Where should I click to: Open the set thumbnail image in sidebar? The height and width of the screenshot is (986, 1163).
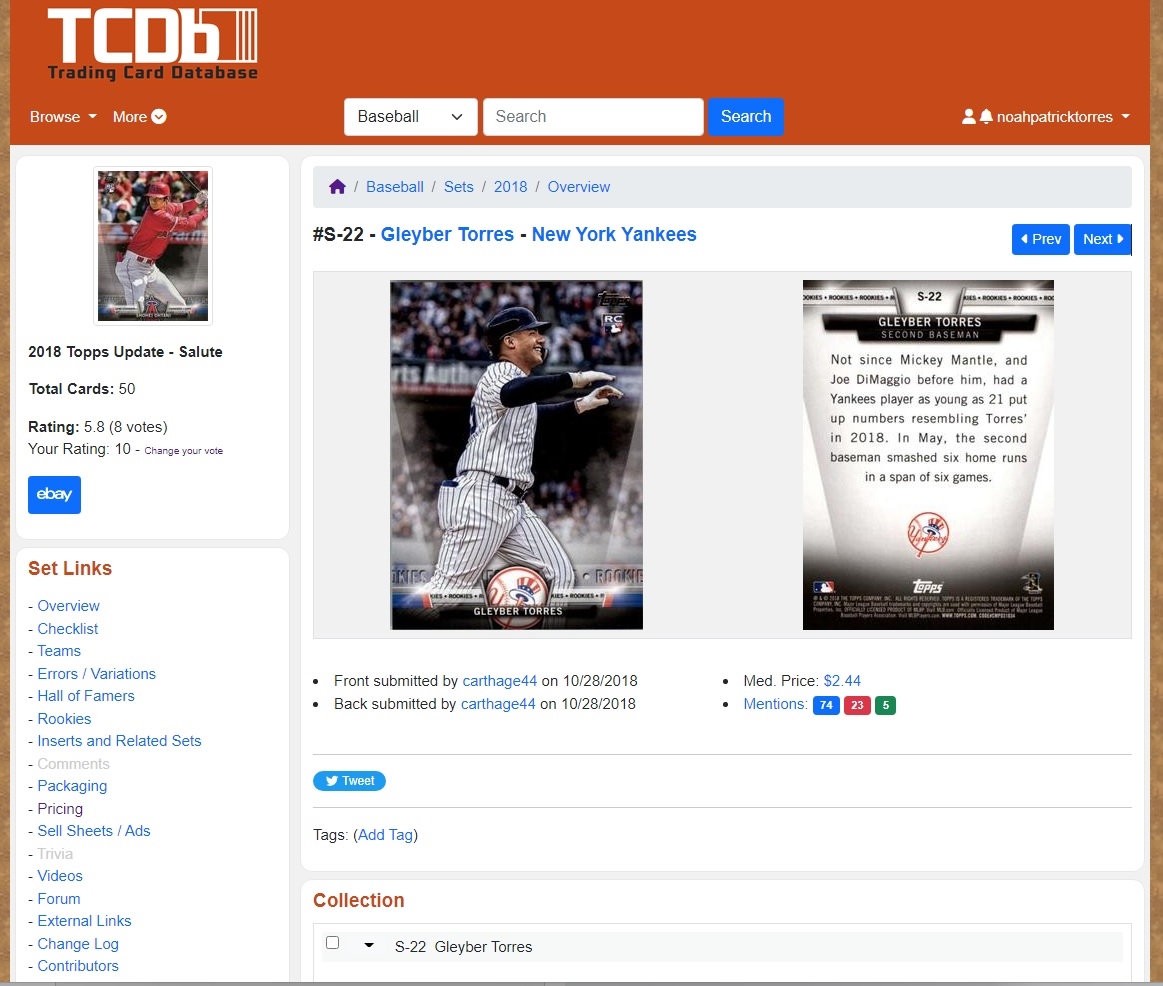(x=153, y=246)
